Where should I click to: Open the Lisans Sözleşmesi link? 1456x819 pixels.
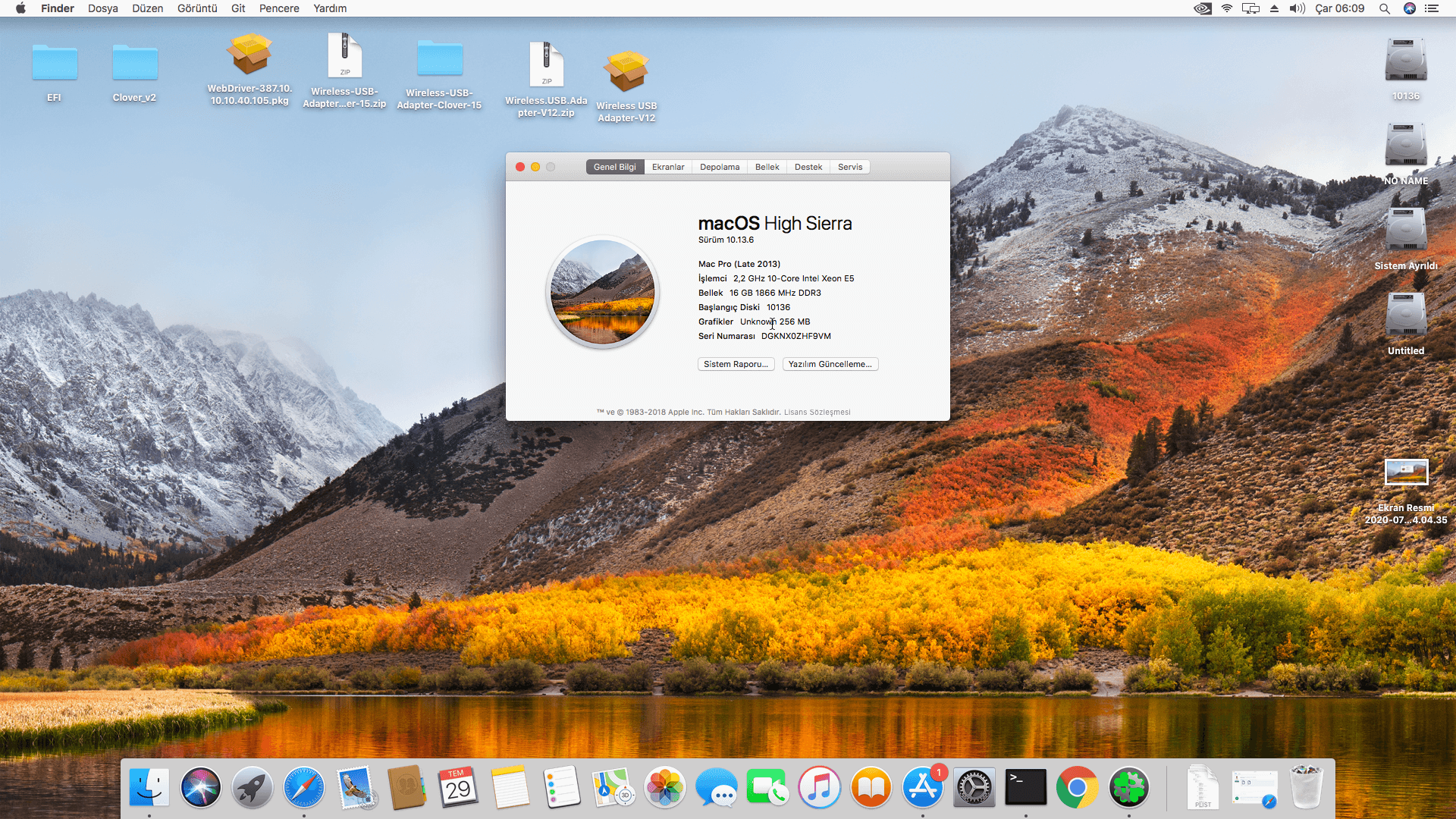pyautogui.click(x=817, y=413)
